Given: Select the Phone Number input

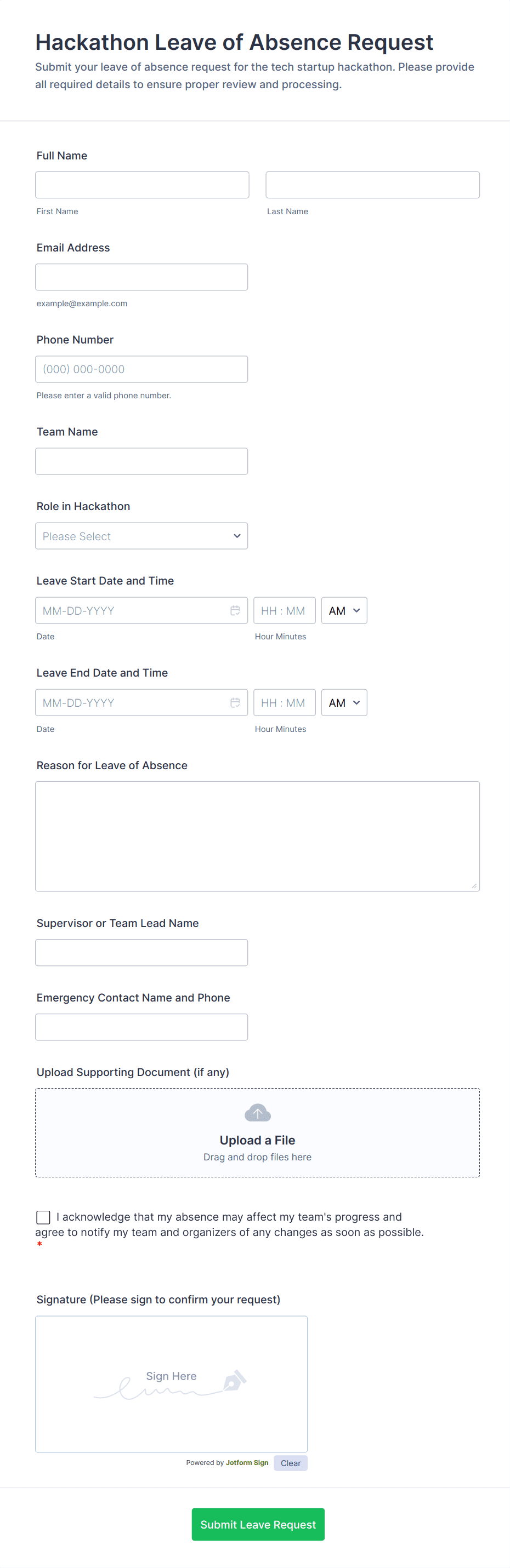Looking at the screenshot, I should click(141, 369).
